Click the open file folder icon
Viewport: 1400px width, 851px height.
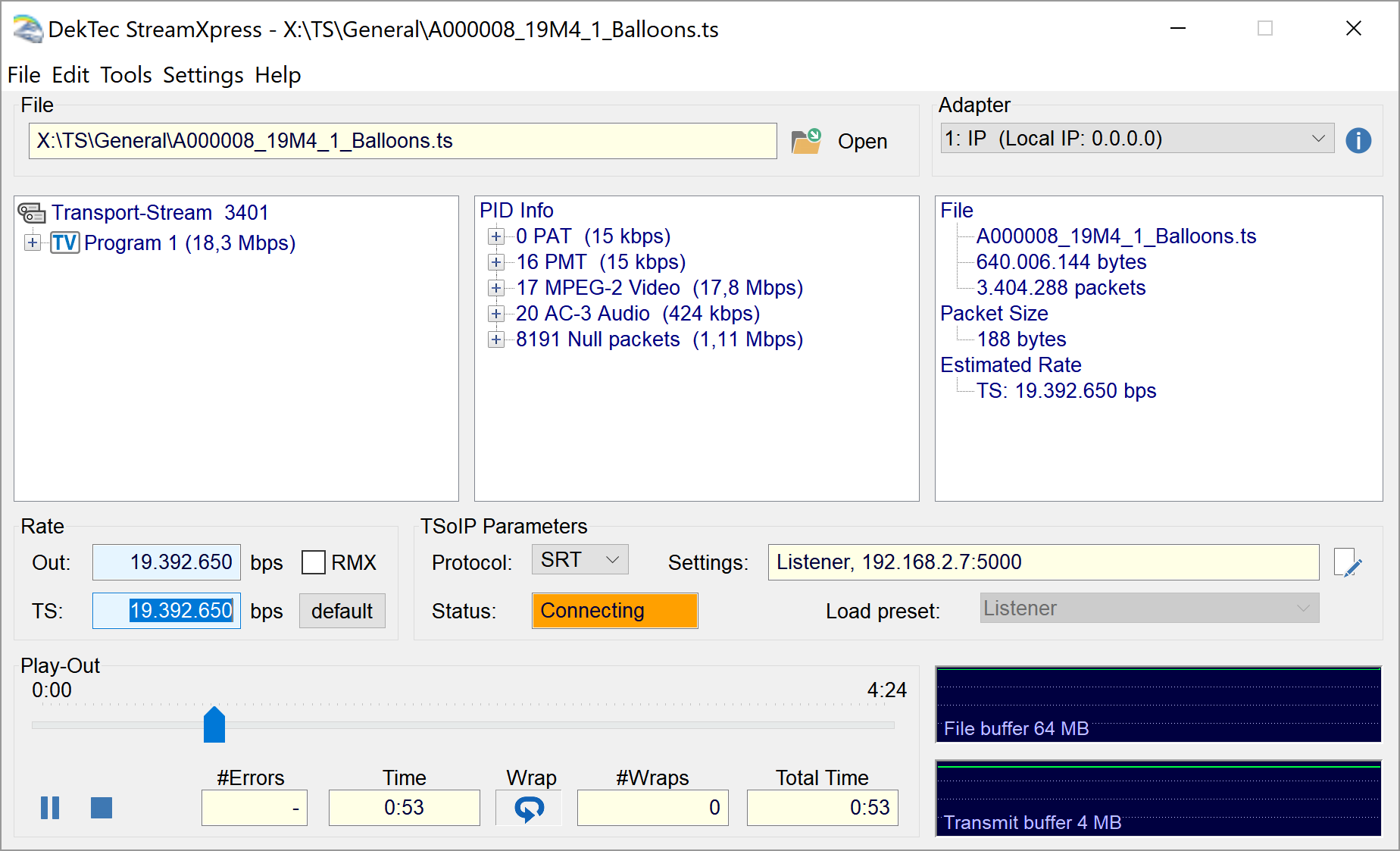(x=805, y=141)
